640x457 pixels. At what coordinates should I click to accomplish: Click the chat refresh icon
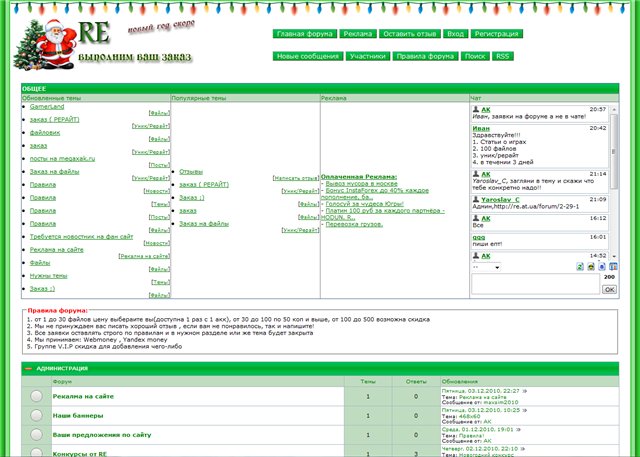[x=578, y=267]
